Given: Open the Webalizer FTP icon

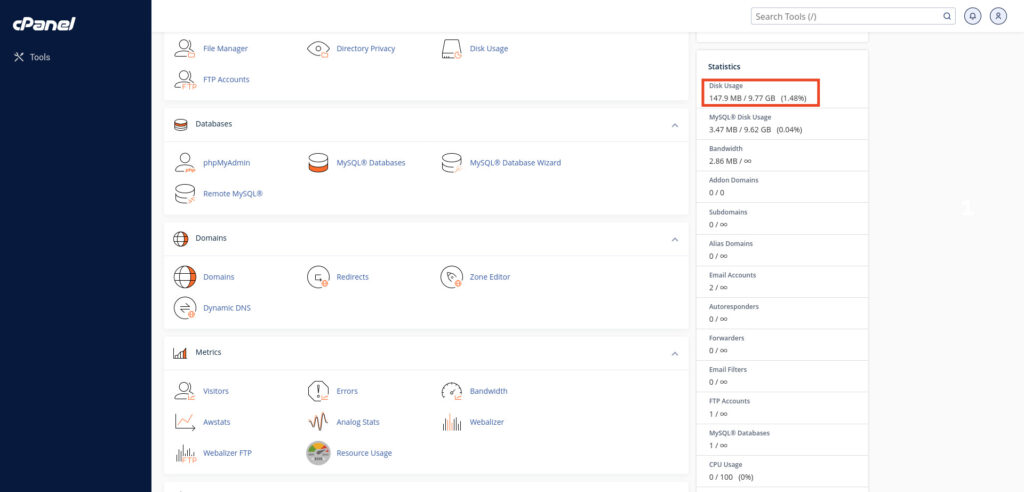Looking at the screenshot, I should click(x=185, y=453).
